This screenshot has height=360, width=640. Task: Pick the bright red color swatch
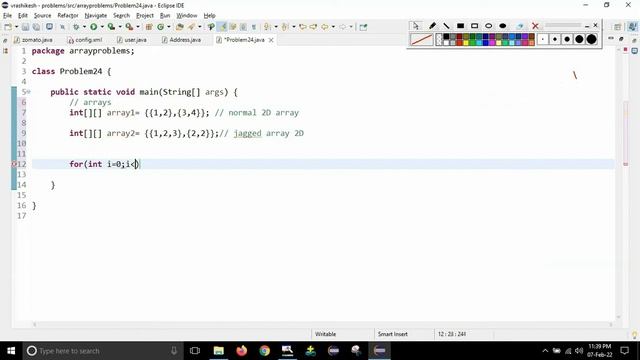point(459,42)
